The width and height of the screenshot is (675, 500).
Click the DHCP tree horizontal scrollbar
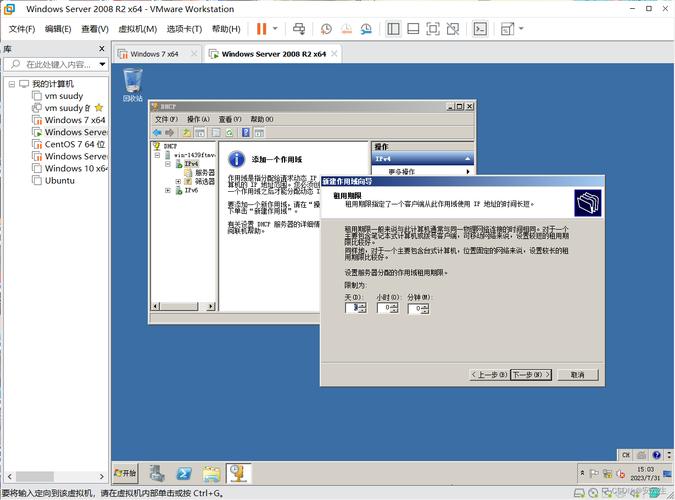(184, 306)
